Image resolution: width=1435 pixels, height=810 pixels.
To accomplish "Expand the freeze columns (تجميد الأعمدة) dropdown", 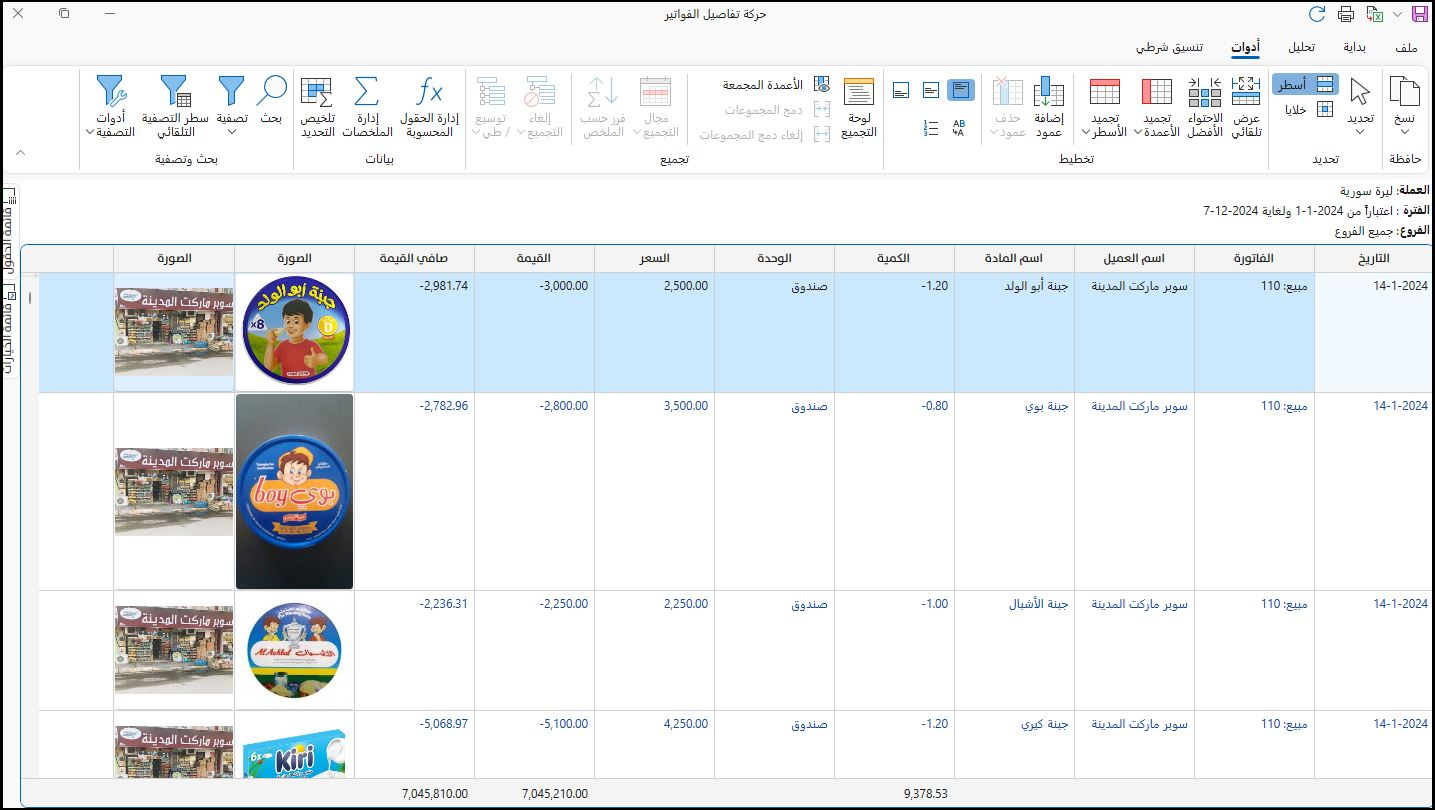I will pyautogui.click(x=1141, y=133).
